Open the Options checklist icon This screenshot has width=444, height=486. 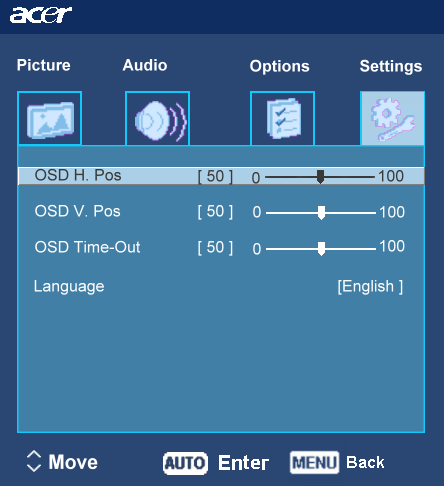tap(282, 118)
